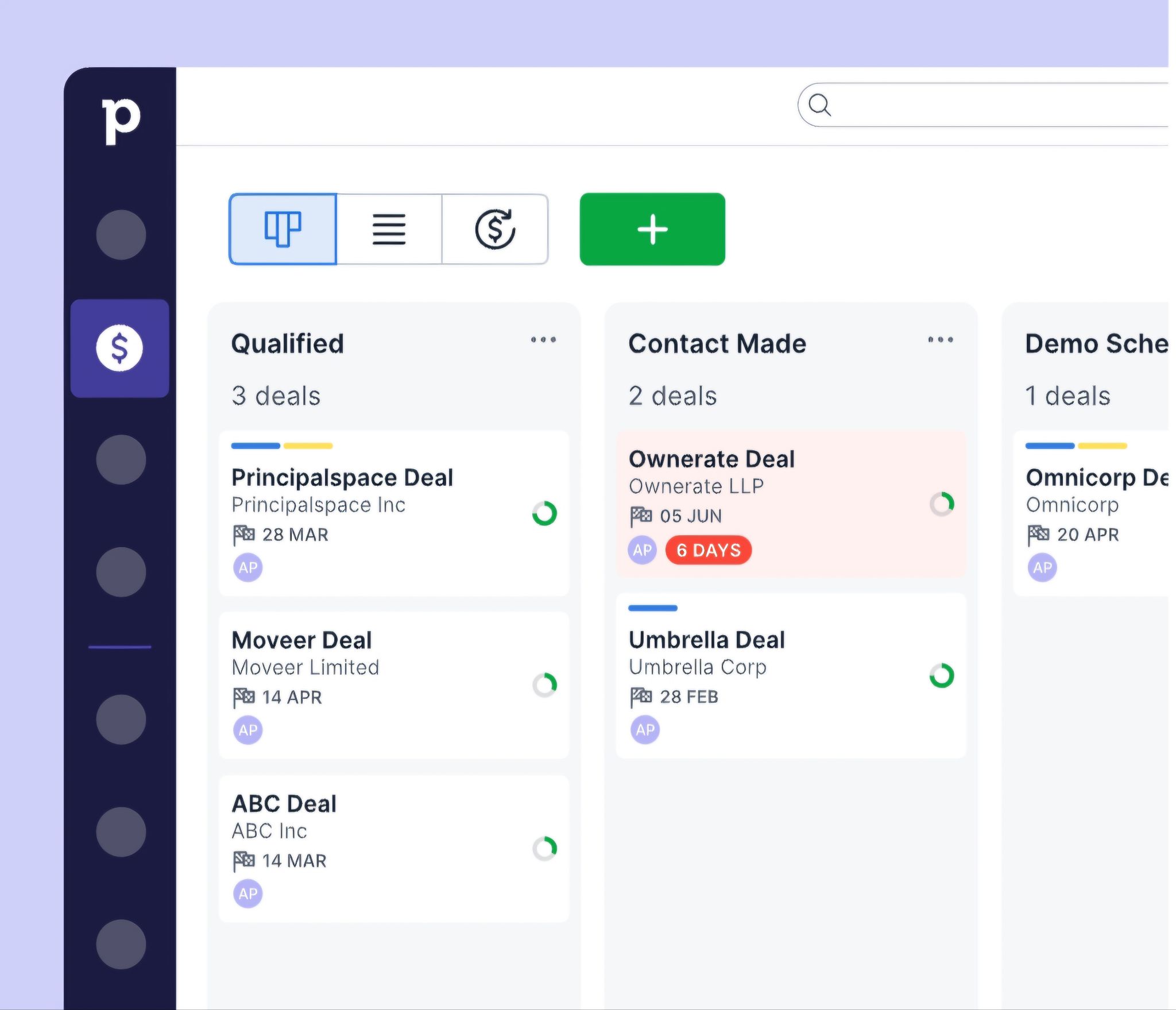Click Moveer Deal activity status ring
The image size is (1176, 1010).
544,684
